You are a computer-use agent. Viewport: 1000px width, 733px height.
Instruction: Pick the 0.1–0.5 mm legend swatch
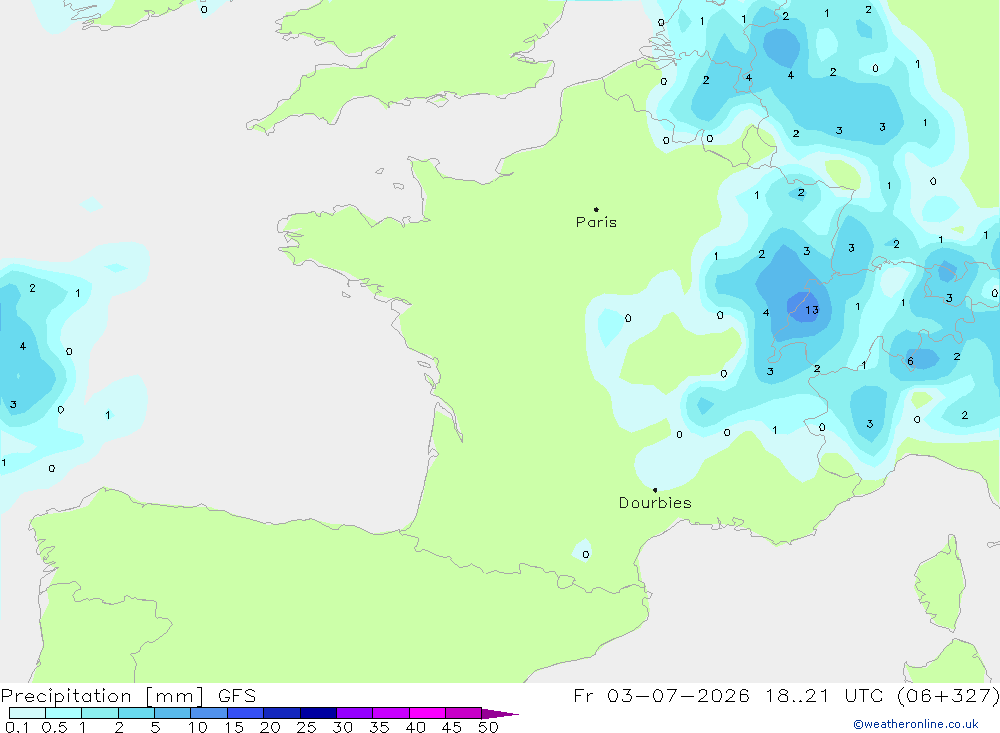click(x=27, y=713)
